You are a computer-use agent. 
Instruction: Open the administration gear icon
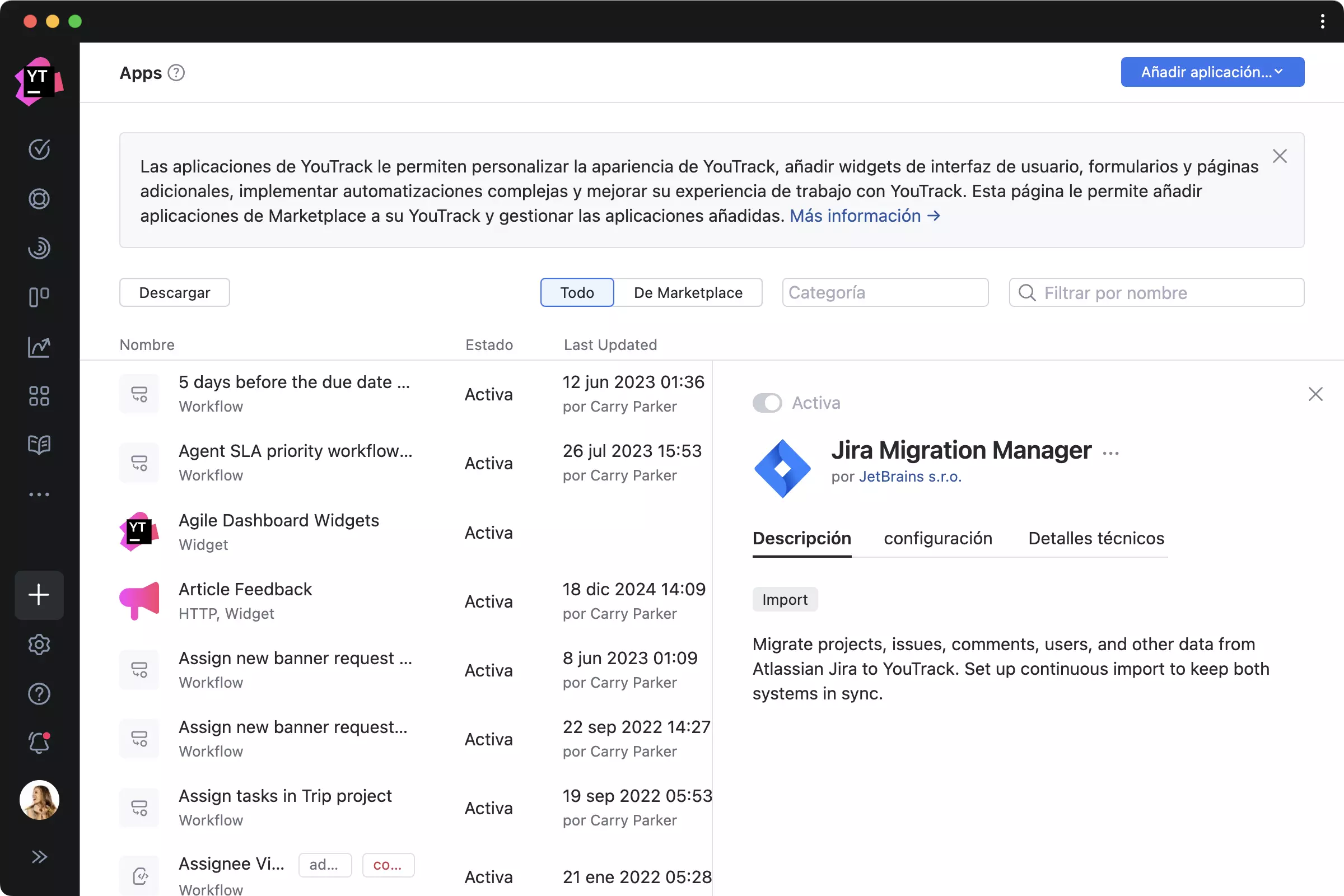[39, 645]
